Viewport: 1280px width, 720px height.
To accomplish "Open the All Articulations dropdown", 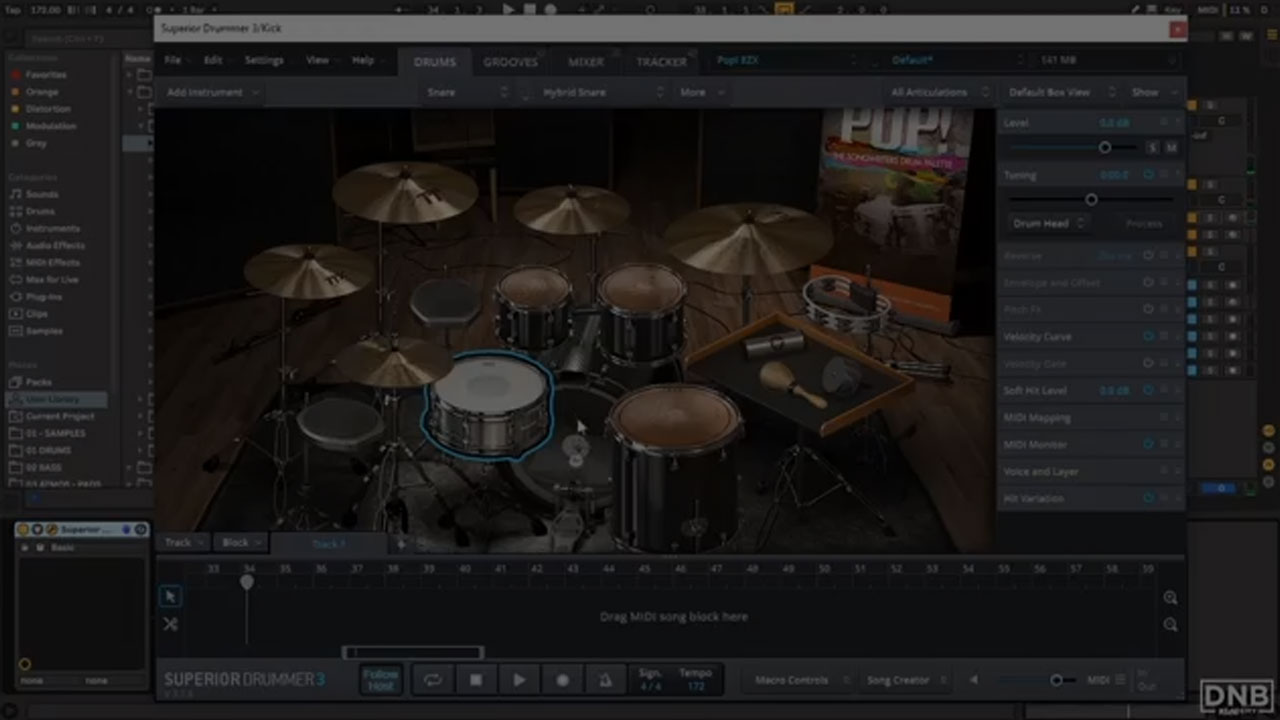I will coord(939,92).
